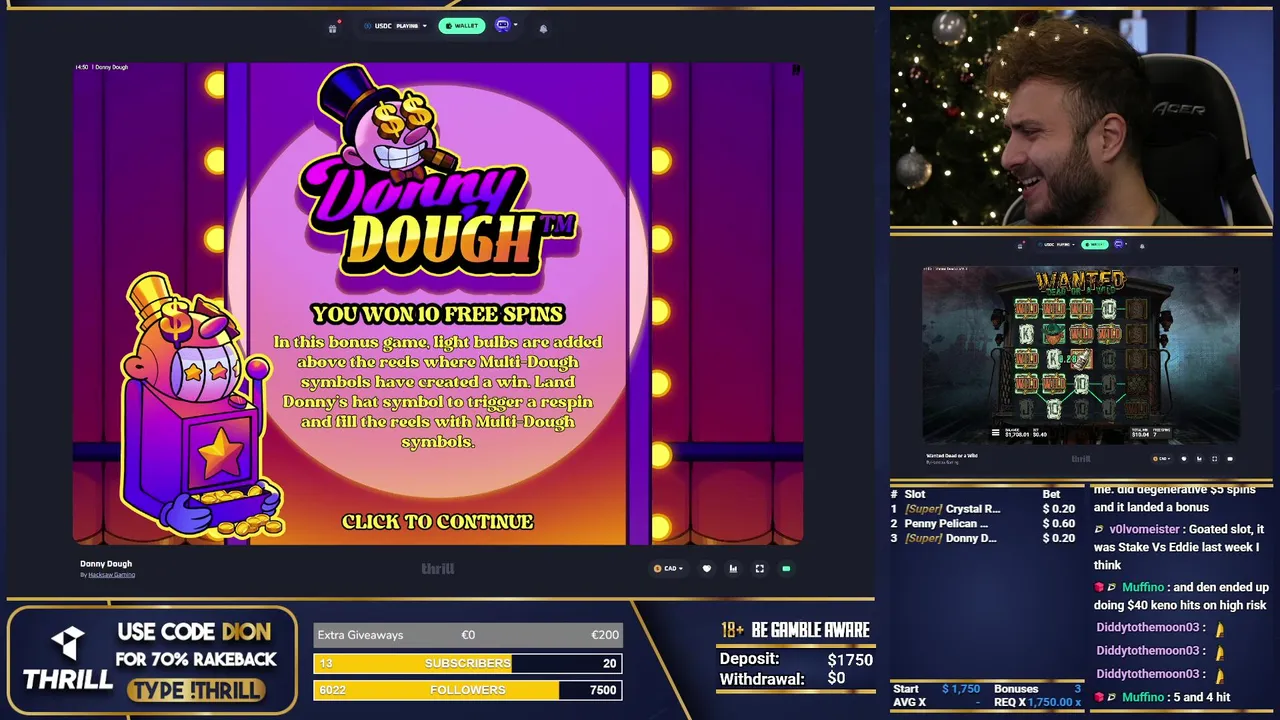Click the 'Slot' column header
The width and height of the screenshot is (1280, 720).
915,494
